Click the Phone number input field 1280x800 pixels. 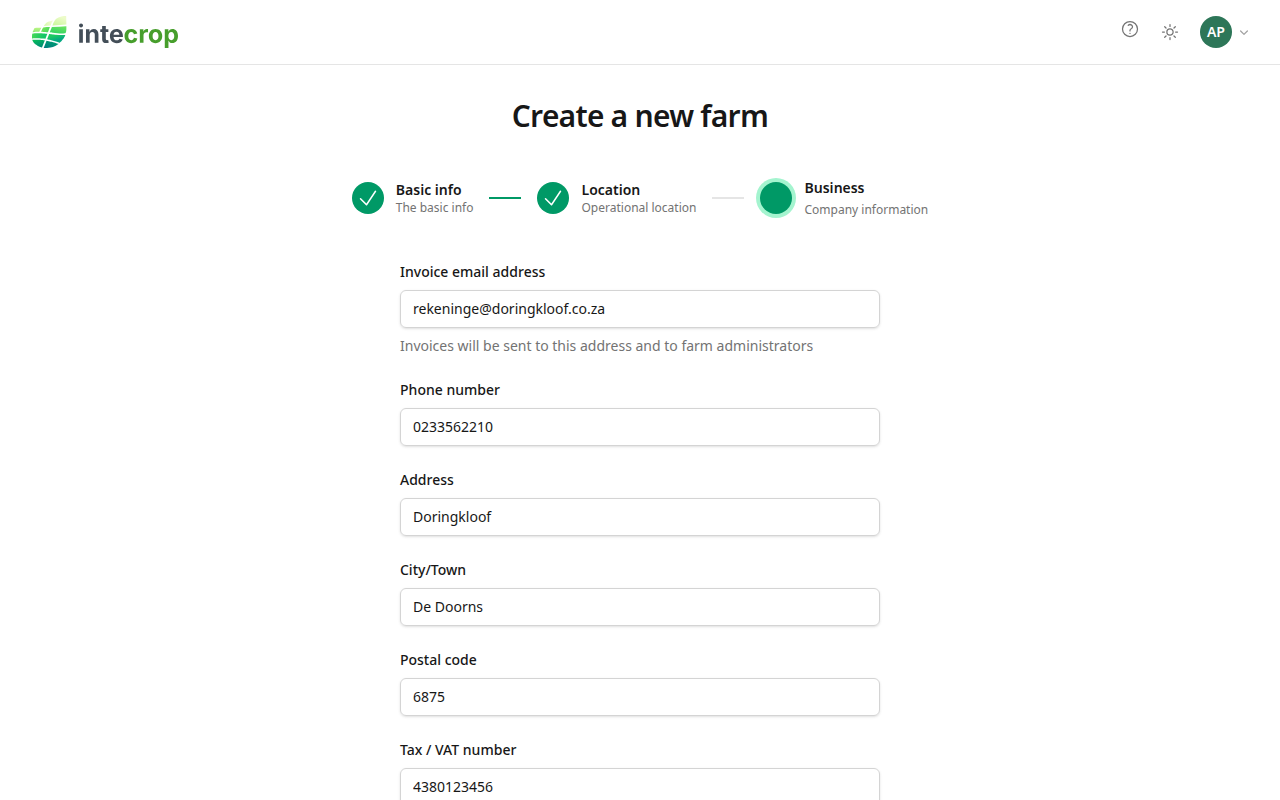click(x=640, y=427)
